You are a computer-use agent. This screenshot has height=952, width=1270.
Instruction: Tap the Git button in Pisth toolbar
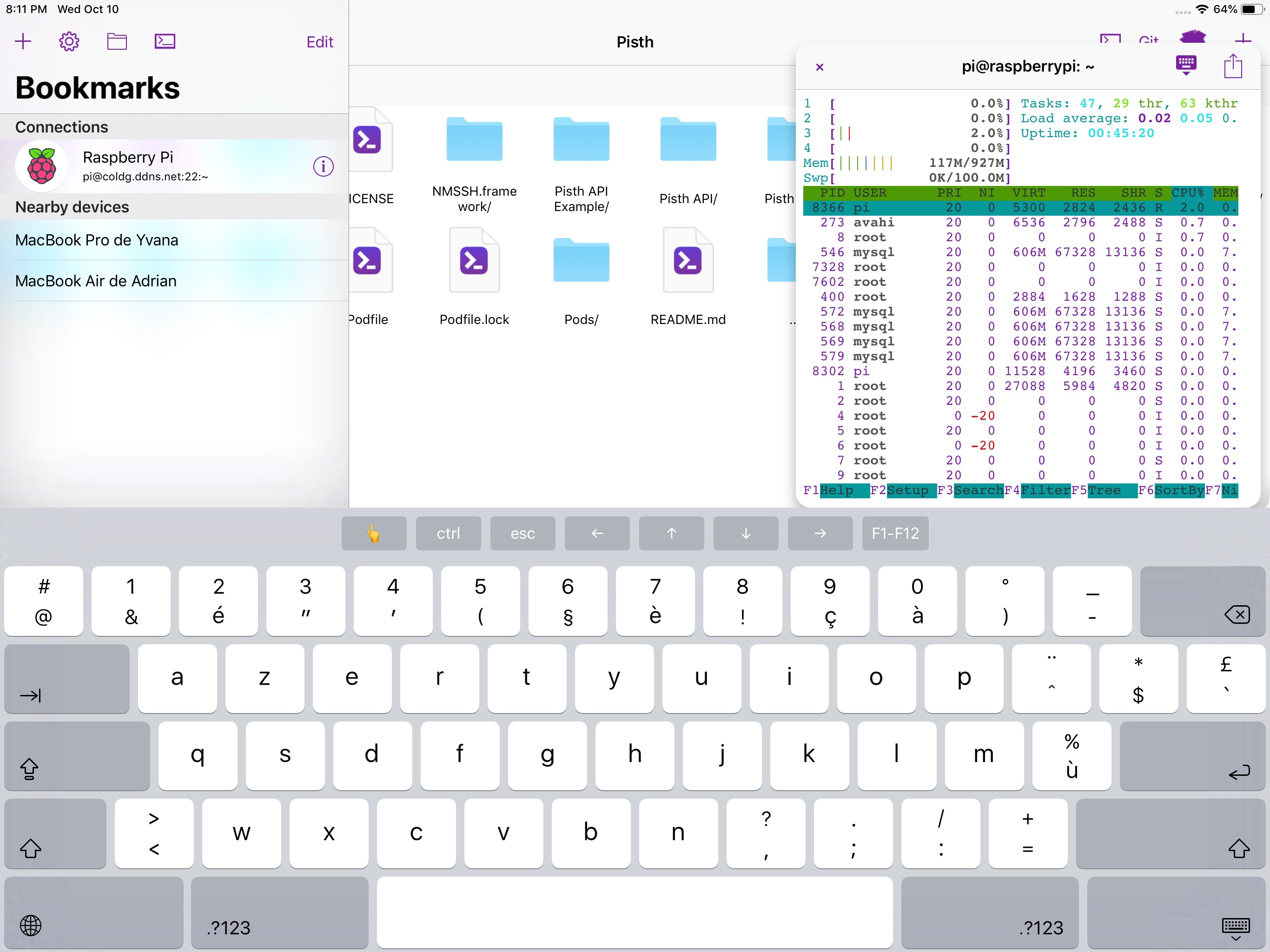point(1148,40)
